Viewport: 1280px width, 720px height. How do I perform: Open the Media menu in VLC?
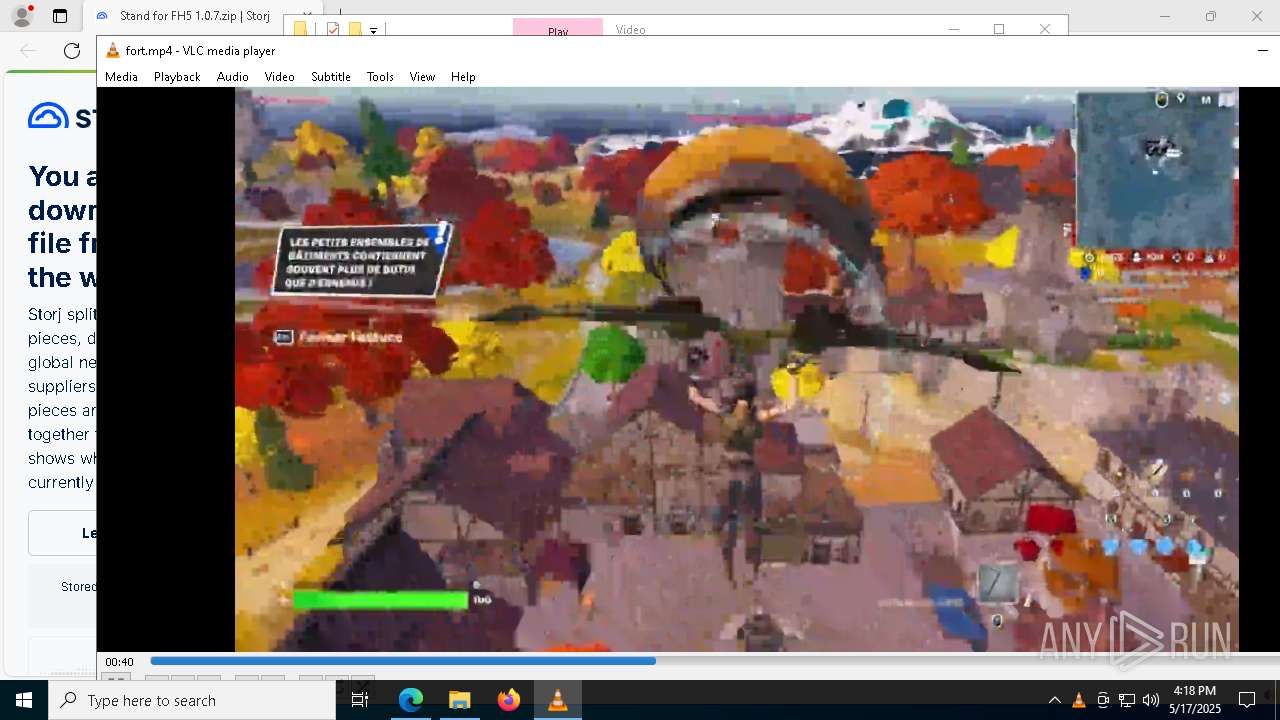click(121, 77)
